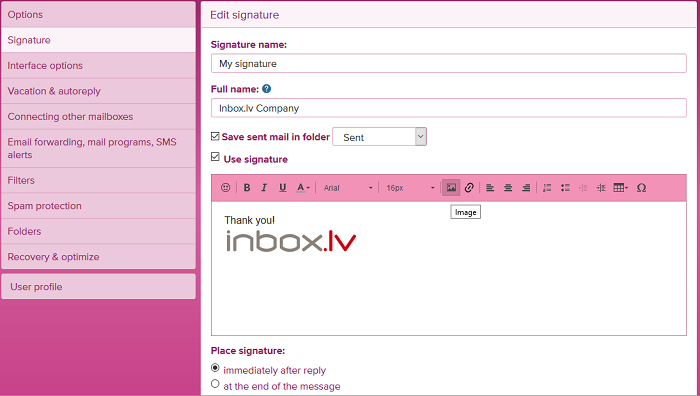Click the Thank you! text in editor
The height and width of the screenshot is (396, 700).
coord(250,220)
